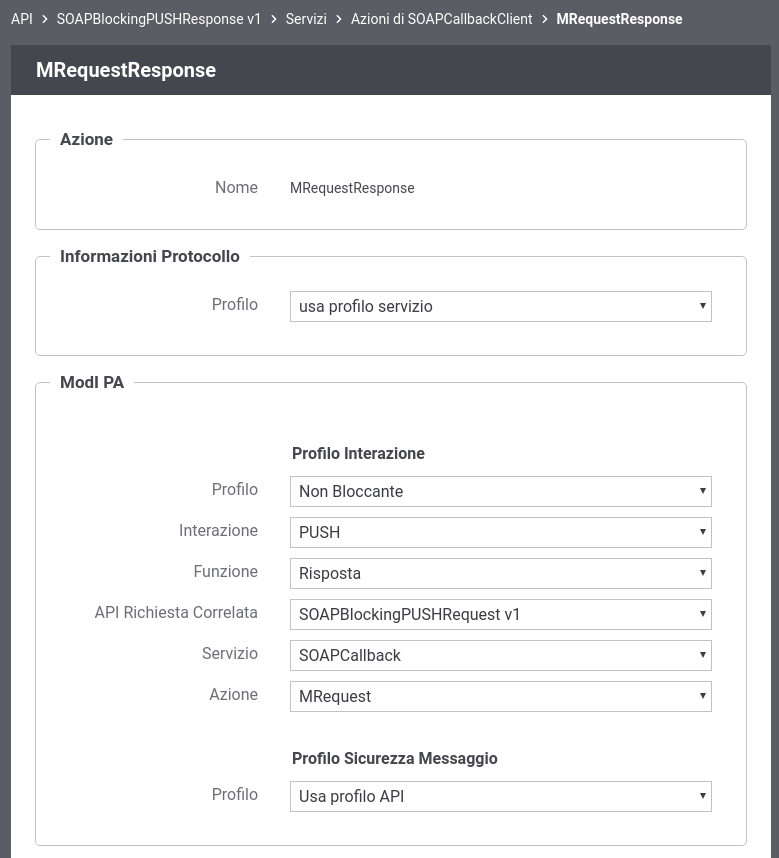Screen dimensions: 779x858
Task: Open the Servizio SOAPCallback dropdown
Action: click(x=501, y=656)
